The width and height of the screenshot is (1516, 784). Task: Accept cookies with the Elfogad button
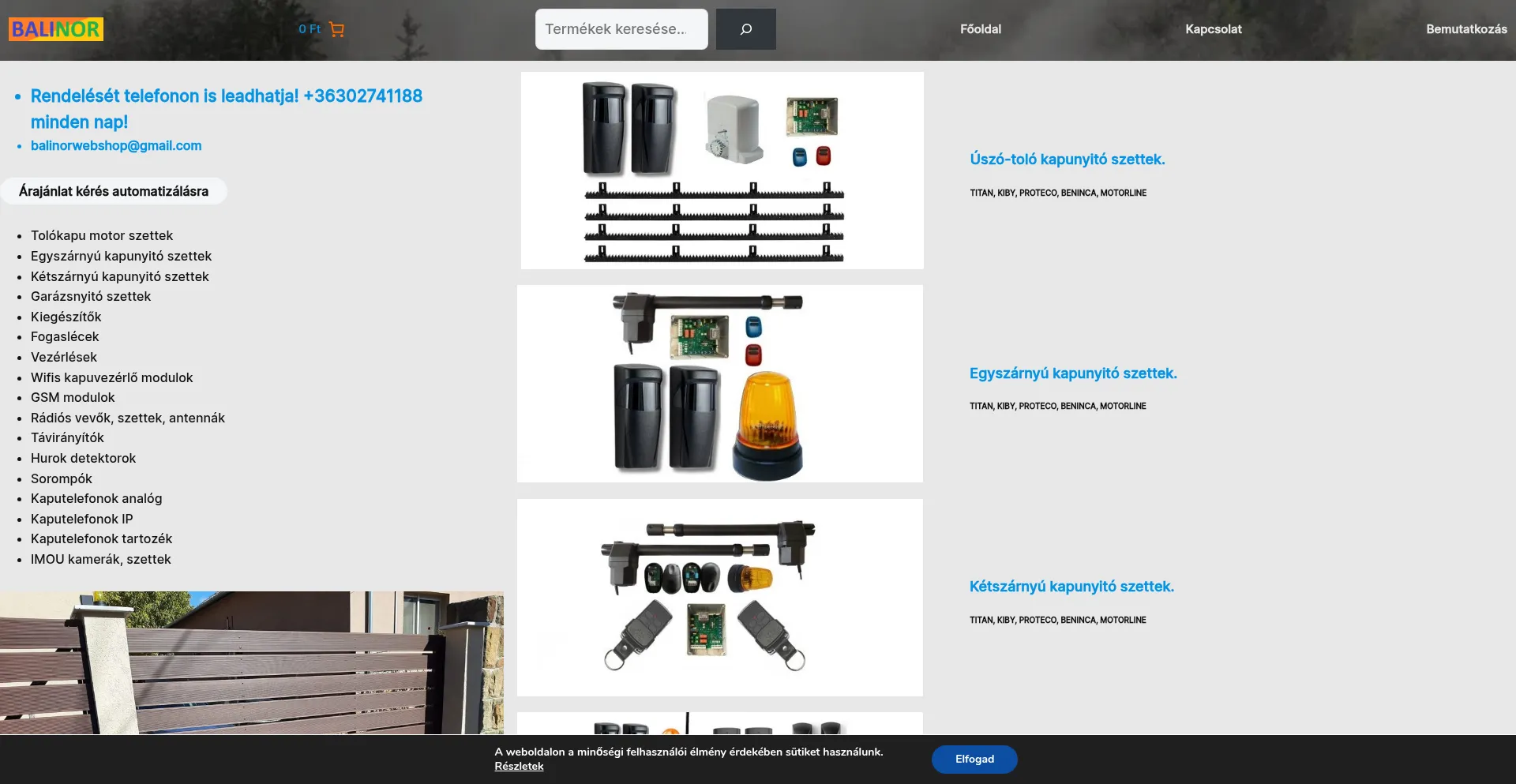tap(974, 759)
